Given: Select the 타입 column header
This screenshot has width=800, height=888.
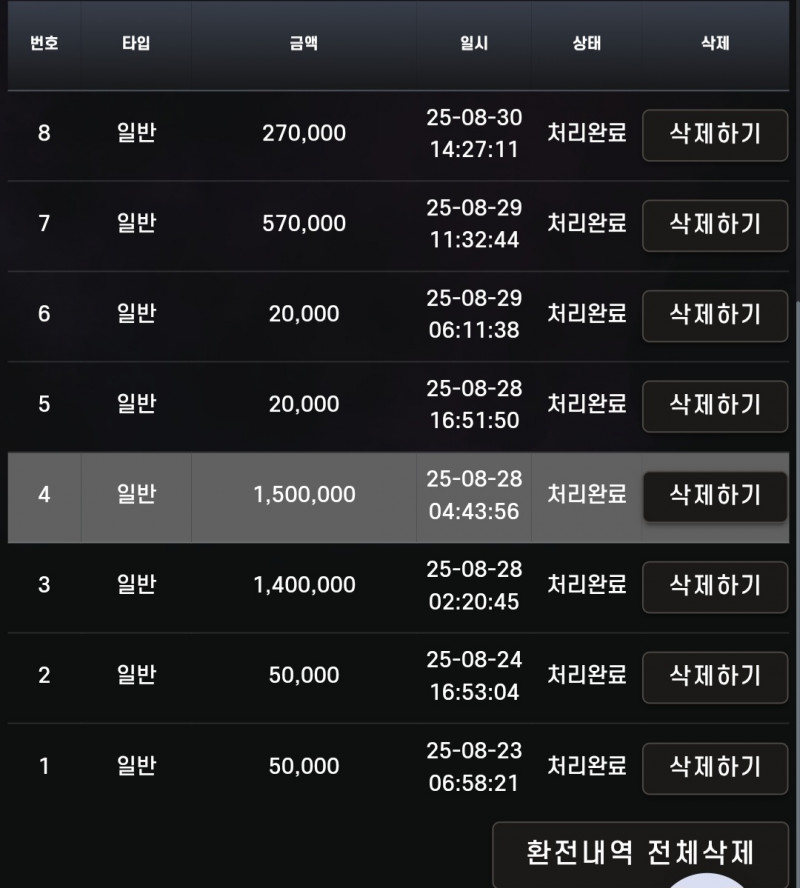Looking at the screenshot, I should click(136, 45).
